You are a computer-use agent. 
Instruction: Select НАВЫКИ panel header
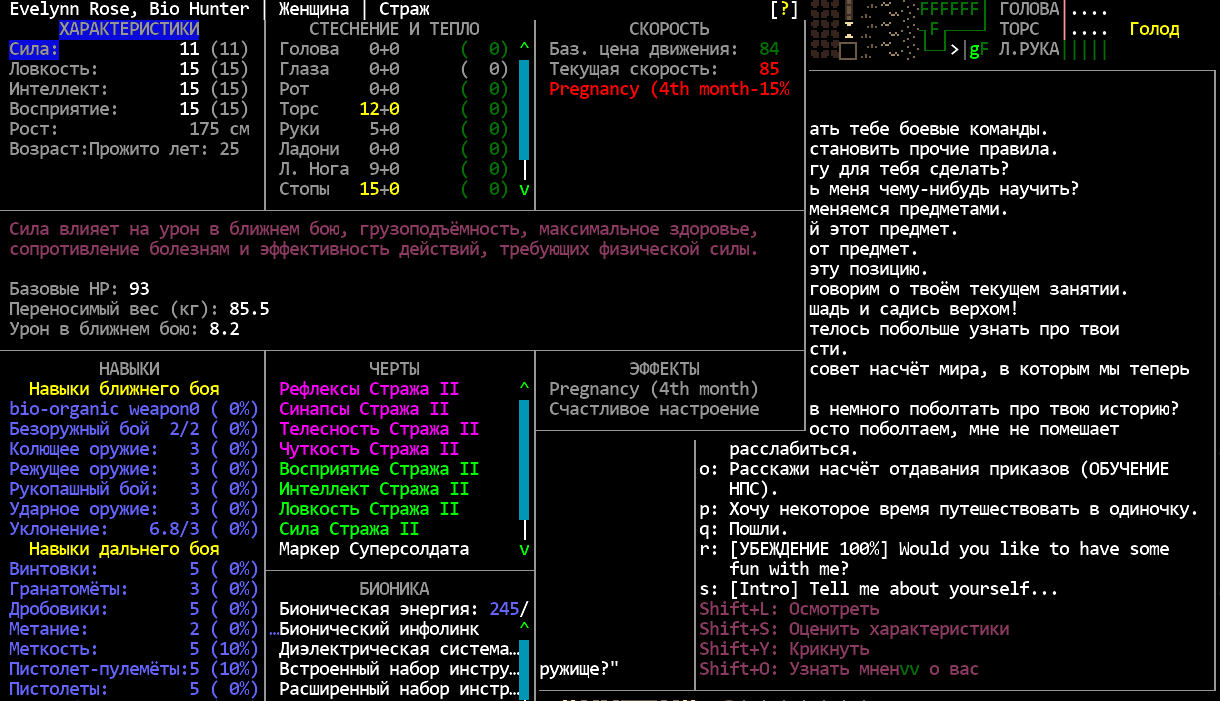129,369
